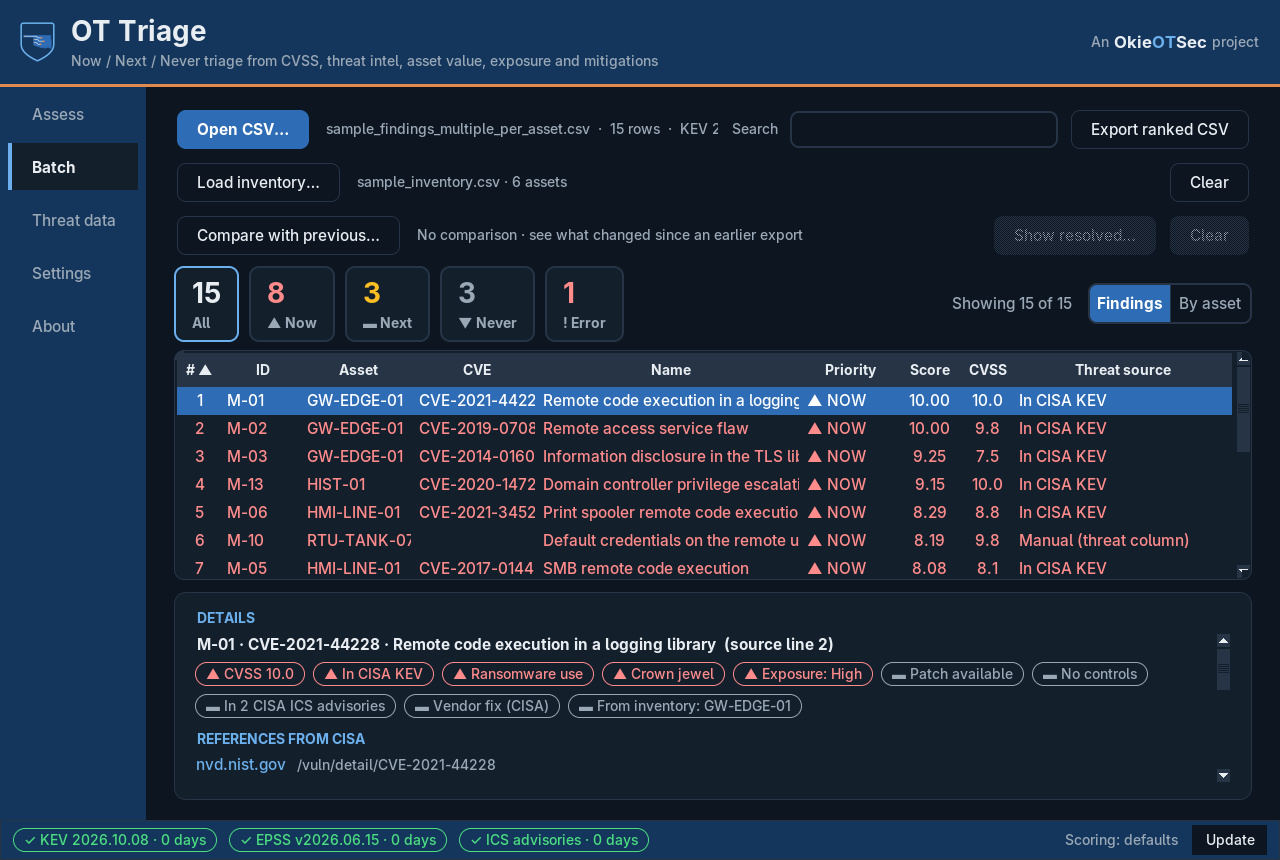Click the table scrollbar down arrow
The width and height of the screenshot is (1280, 860).
tap(1243, 570)
